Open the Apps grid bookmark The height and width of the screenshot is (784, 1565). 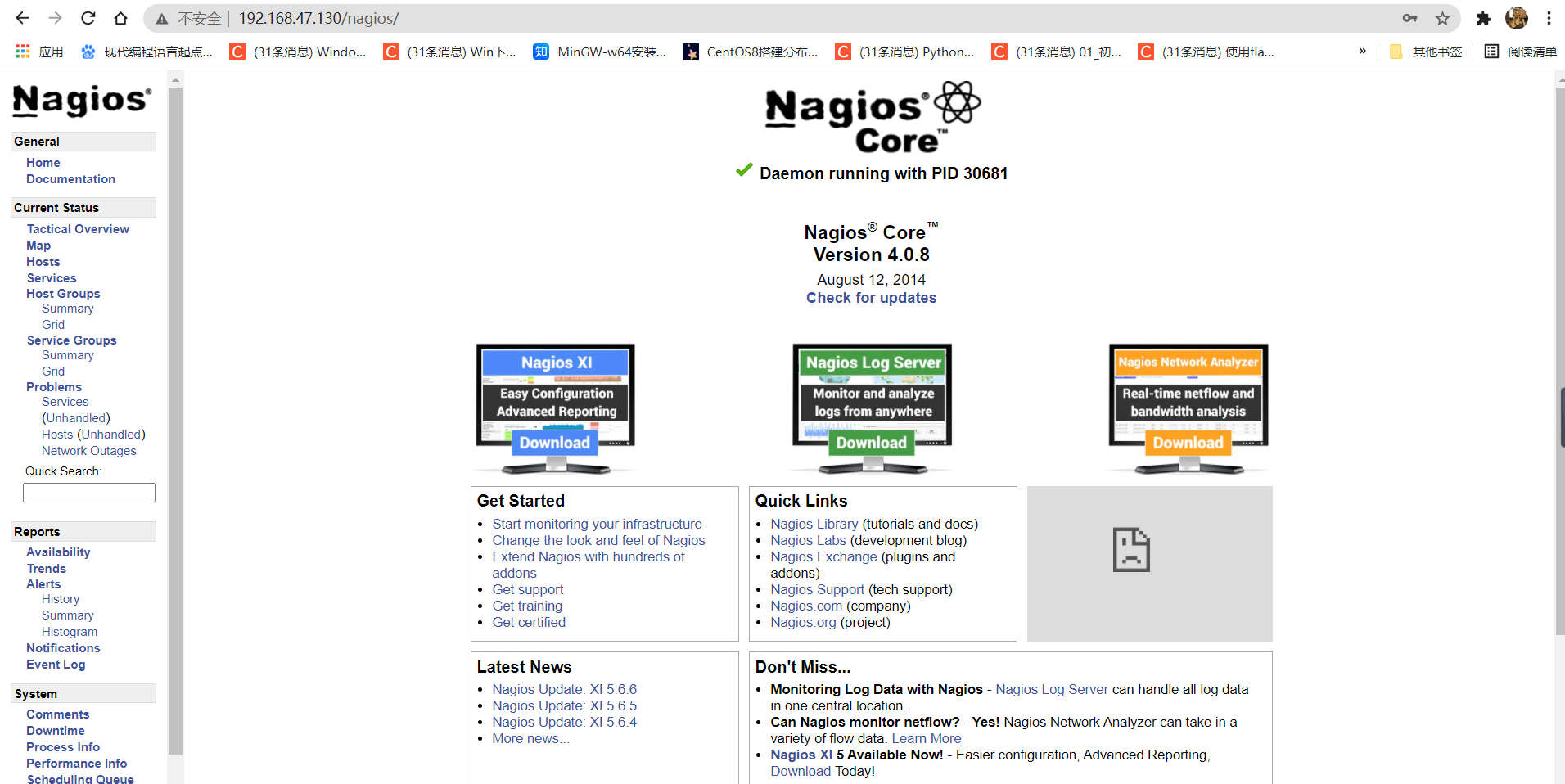[x=39, y=52]
